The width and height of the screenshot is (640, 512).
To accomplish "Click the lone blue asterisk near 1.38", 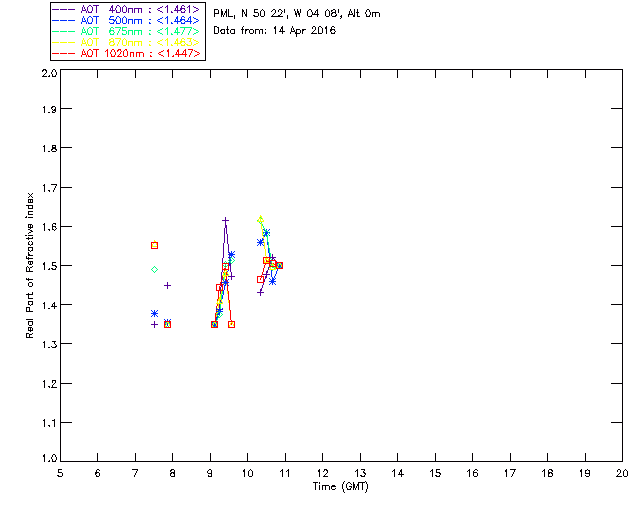I will pos(154,314).
